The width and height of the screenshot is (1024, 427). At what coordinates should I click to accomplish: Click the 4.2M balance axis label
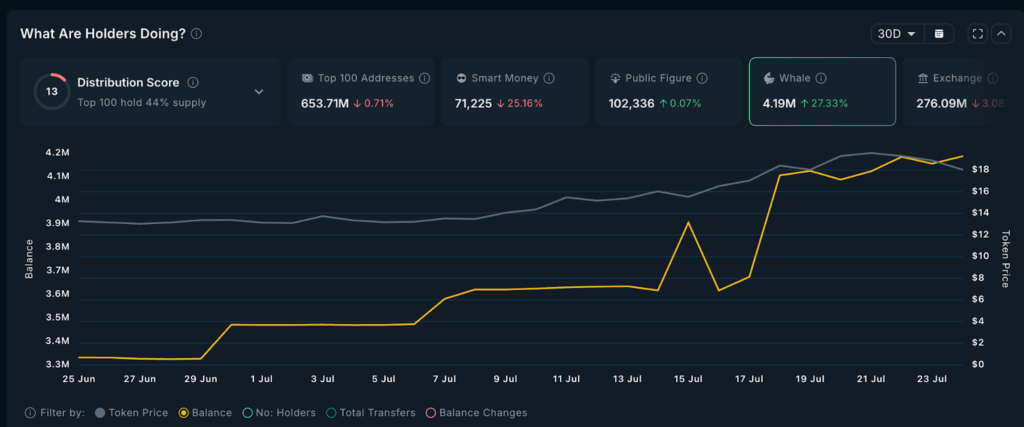(57, 152)
